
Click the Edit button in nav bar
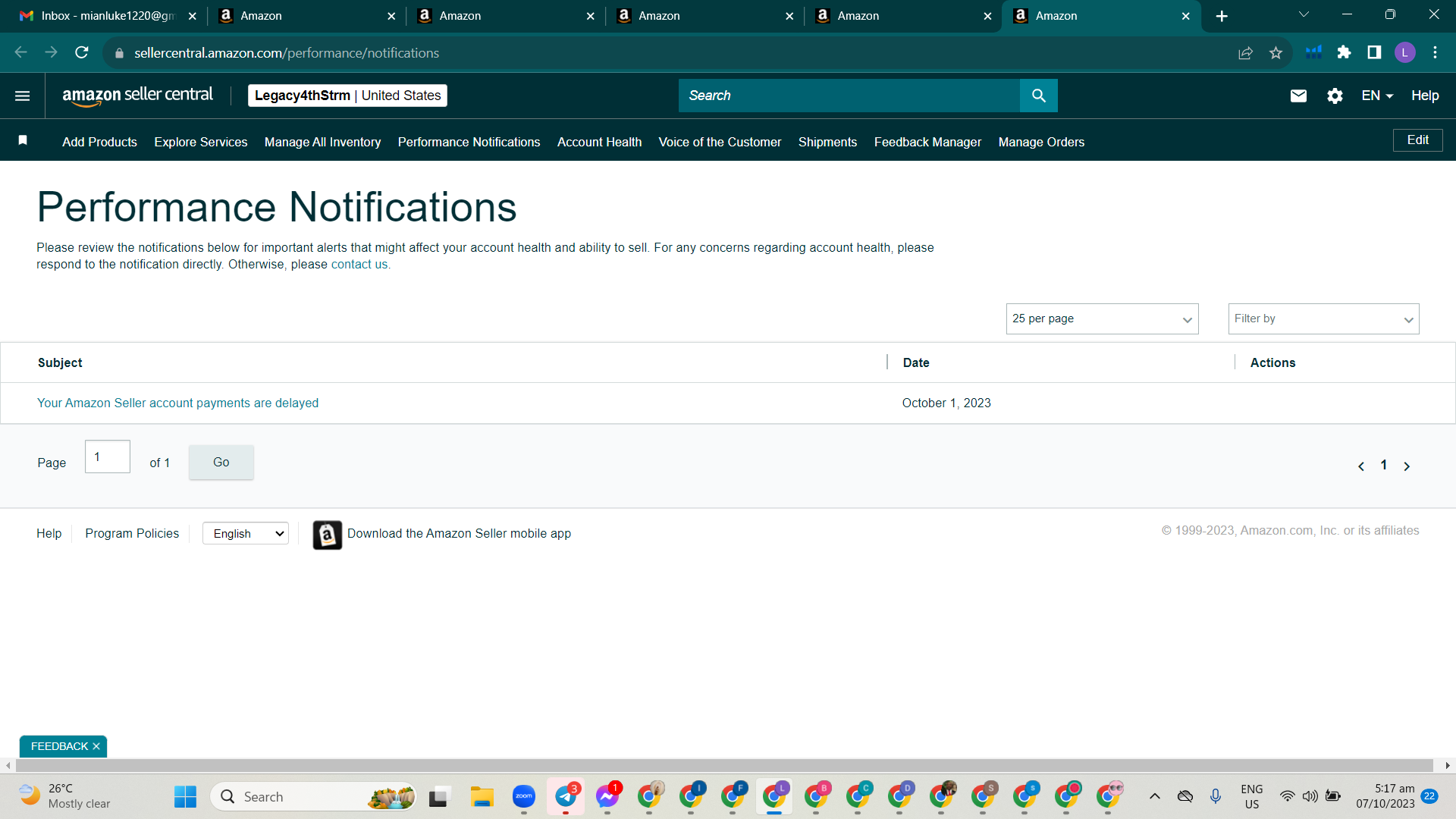pos(1417,140)
